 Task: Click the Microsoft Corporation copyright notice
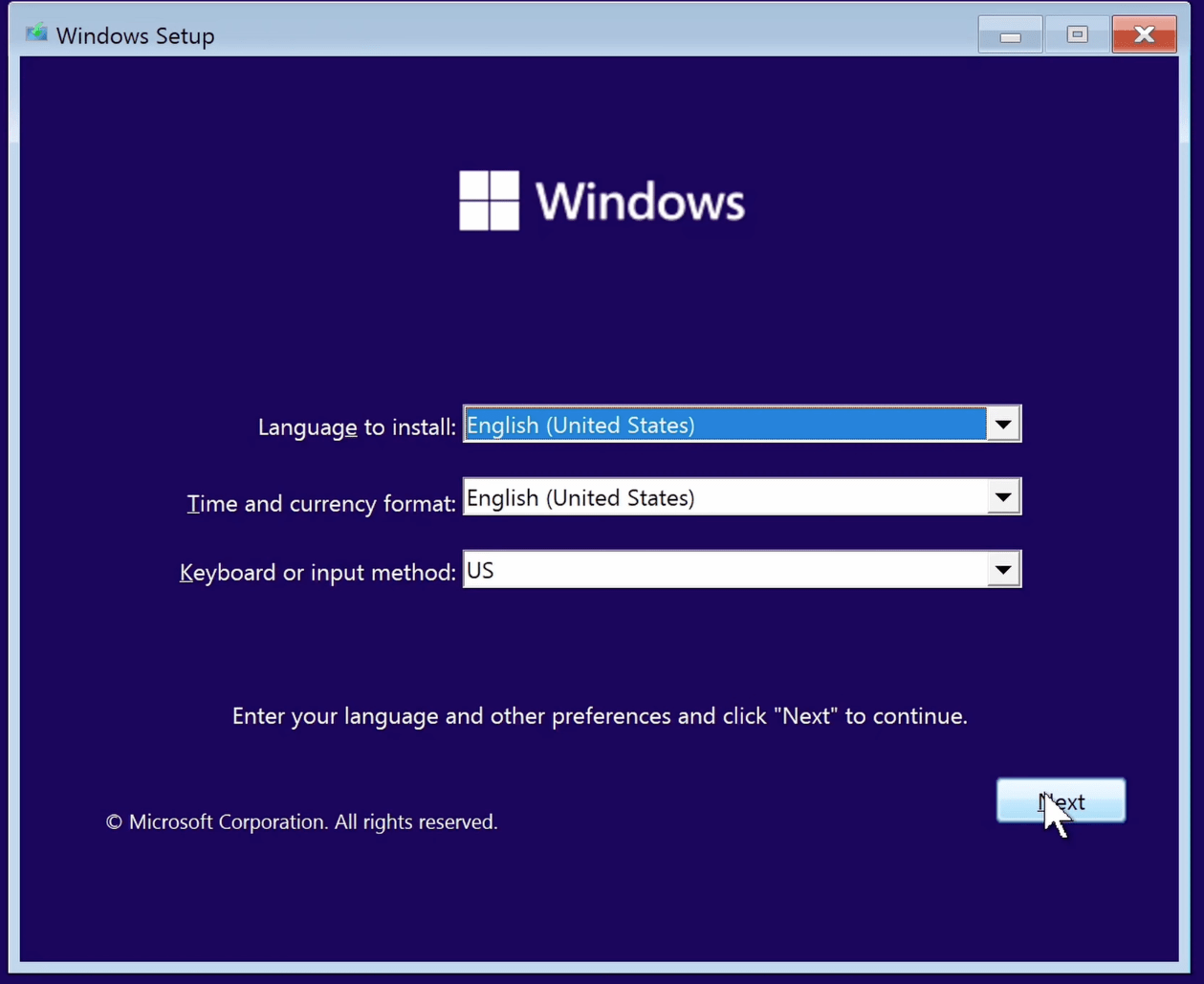coord(301,822)
